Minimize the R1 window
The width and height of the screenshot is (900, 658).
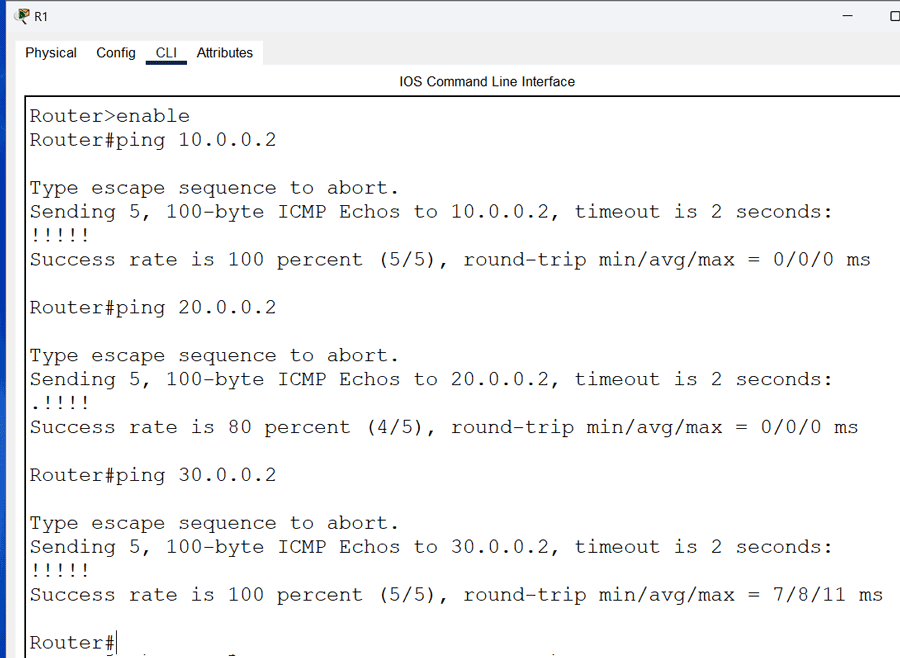coord(847,16)
